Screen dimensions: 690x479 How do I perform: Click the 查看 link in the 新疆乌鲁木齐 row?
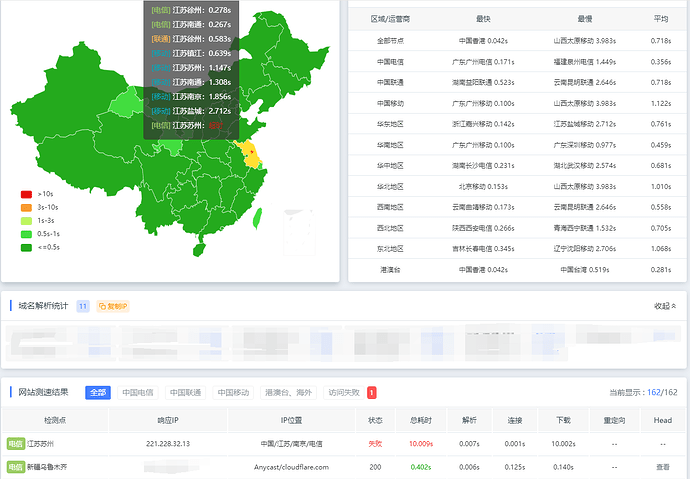pos(663,467)
